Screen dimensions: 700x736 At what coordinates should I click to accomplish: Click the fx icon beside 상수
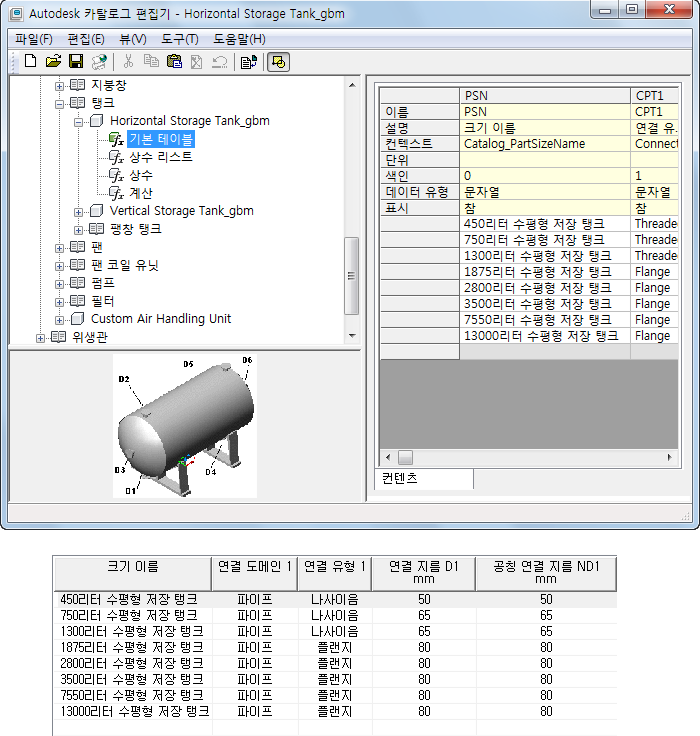(116, 176)
